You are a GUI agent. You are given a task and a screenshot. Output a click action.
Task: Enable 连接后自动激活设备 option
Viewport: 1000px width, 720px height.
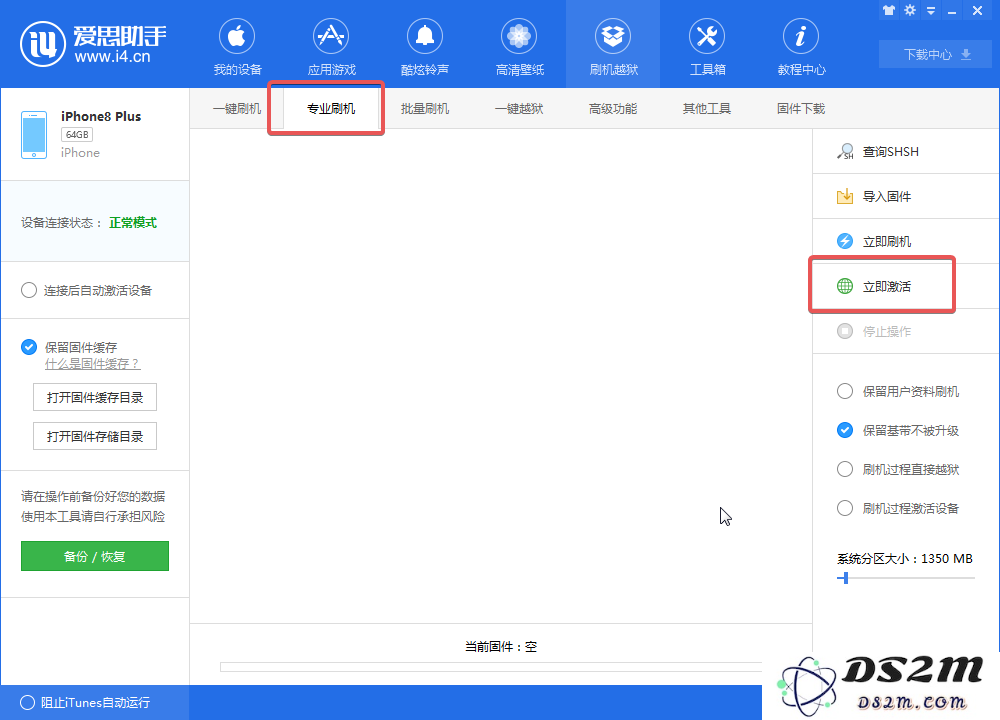coord(29,290)
